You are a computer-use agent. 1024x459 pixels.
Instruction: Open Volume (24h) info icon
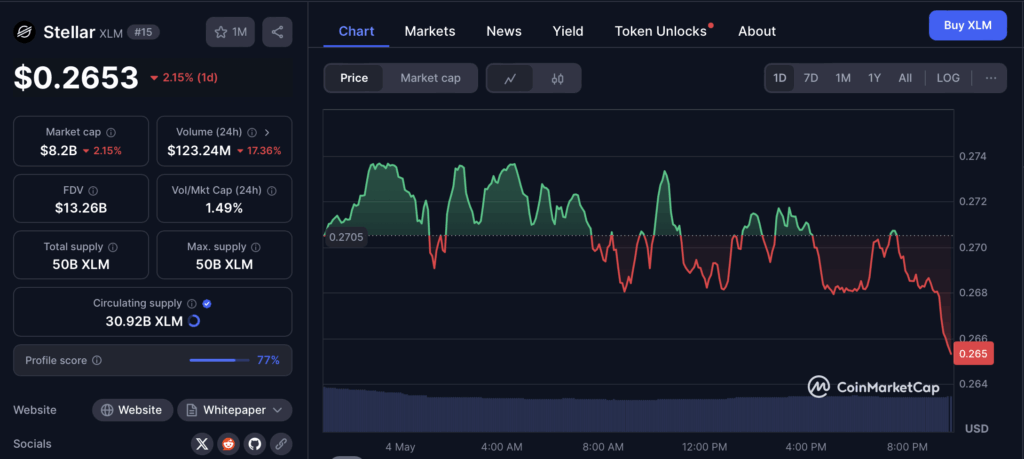pyautogui.click(x=252, y=133)
